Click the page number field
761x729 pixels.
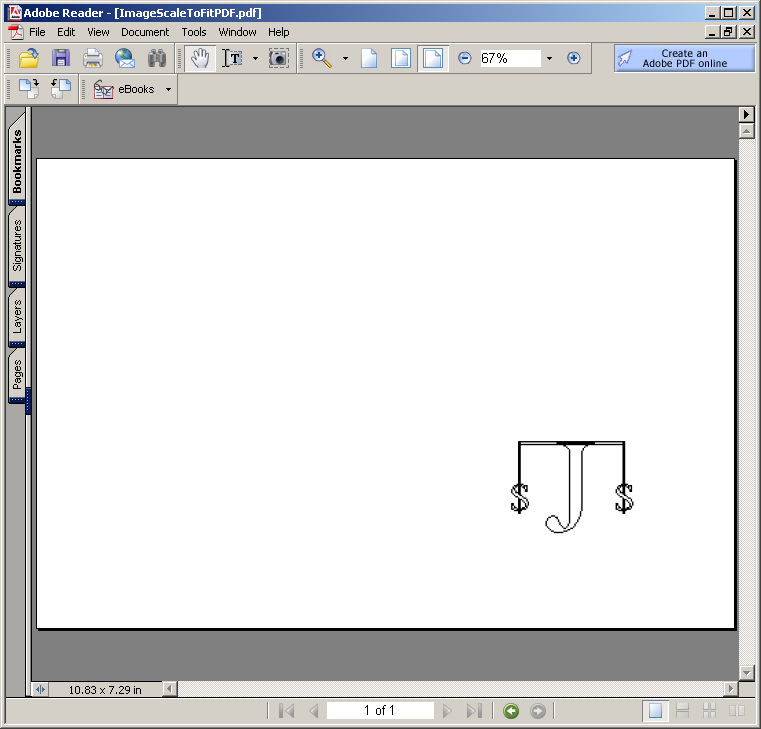[x=380, y=711]
